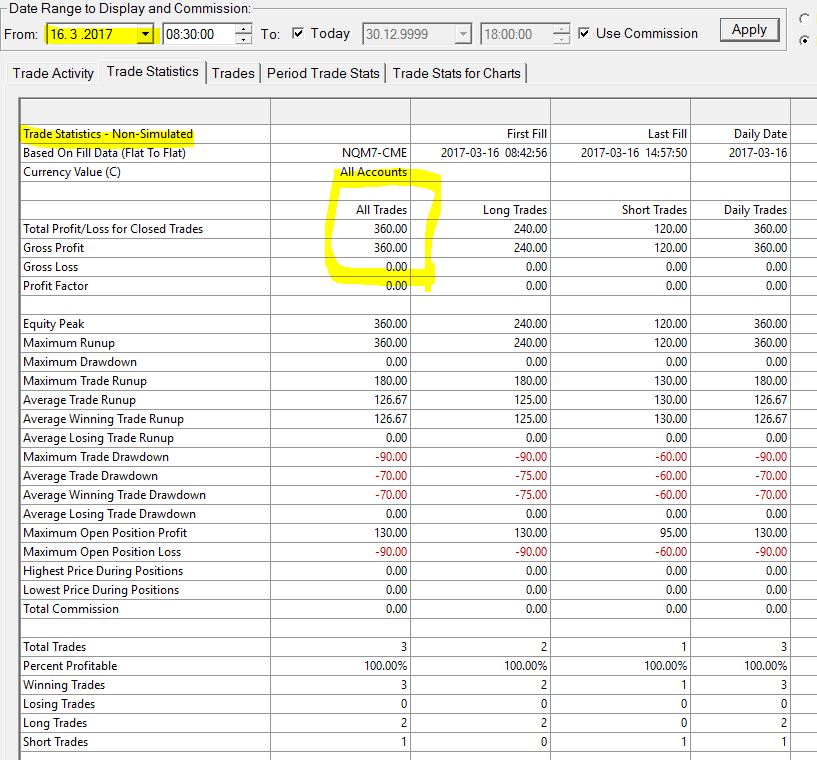Select the Maximum Trade Runup row label
817x760 pixels.
[85, 381]
